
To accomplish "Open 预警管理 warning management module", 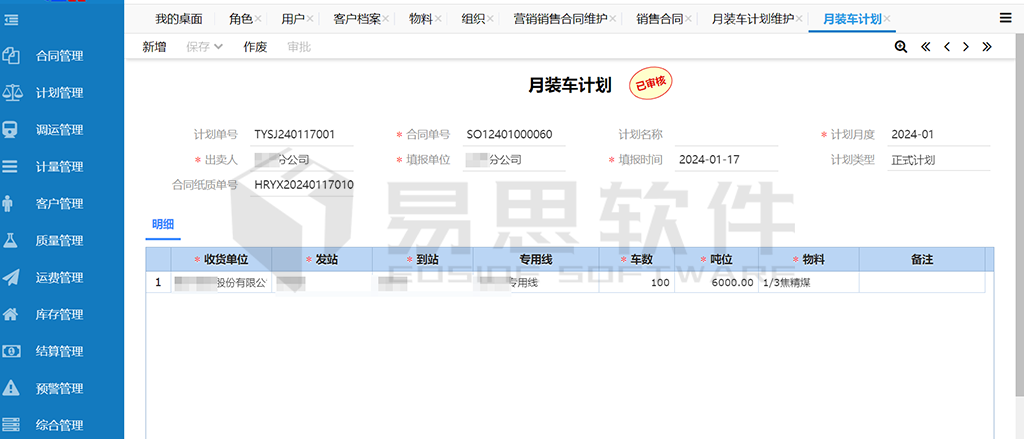I will (58, 389).
